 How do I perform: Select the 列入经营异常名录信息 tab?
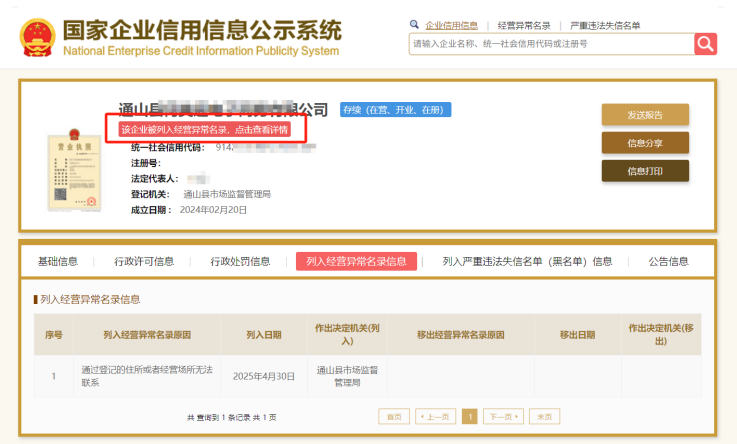point(356,262)
